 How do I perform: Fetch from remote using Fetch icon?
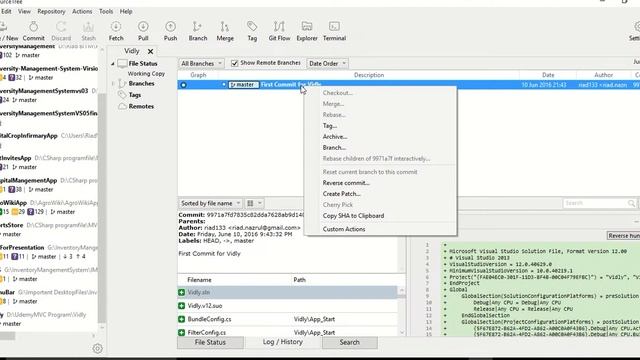pos(116,31)
